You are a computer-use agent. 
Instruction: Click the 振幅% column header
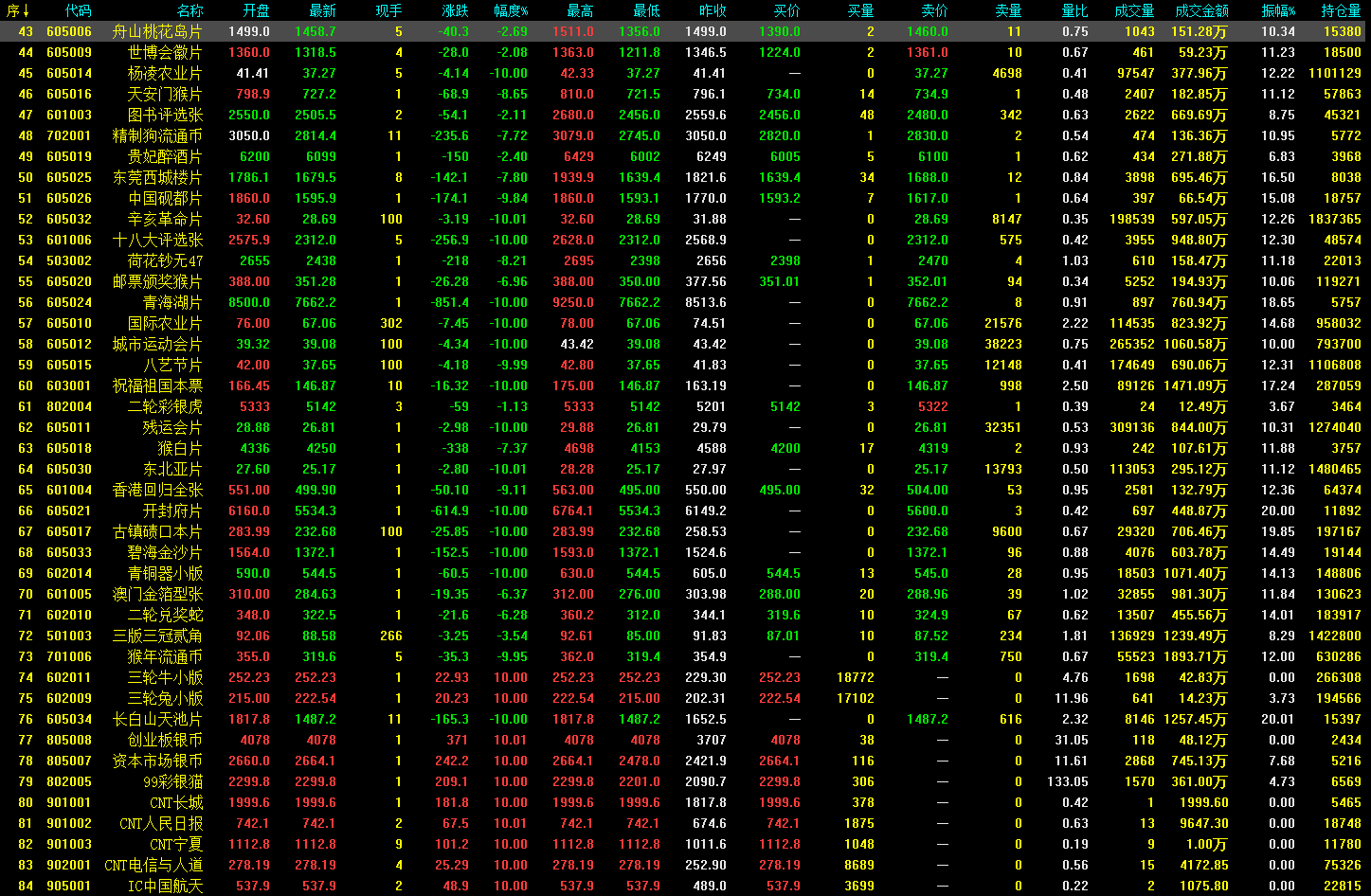[1278, 10]
